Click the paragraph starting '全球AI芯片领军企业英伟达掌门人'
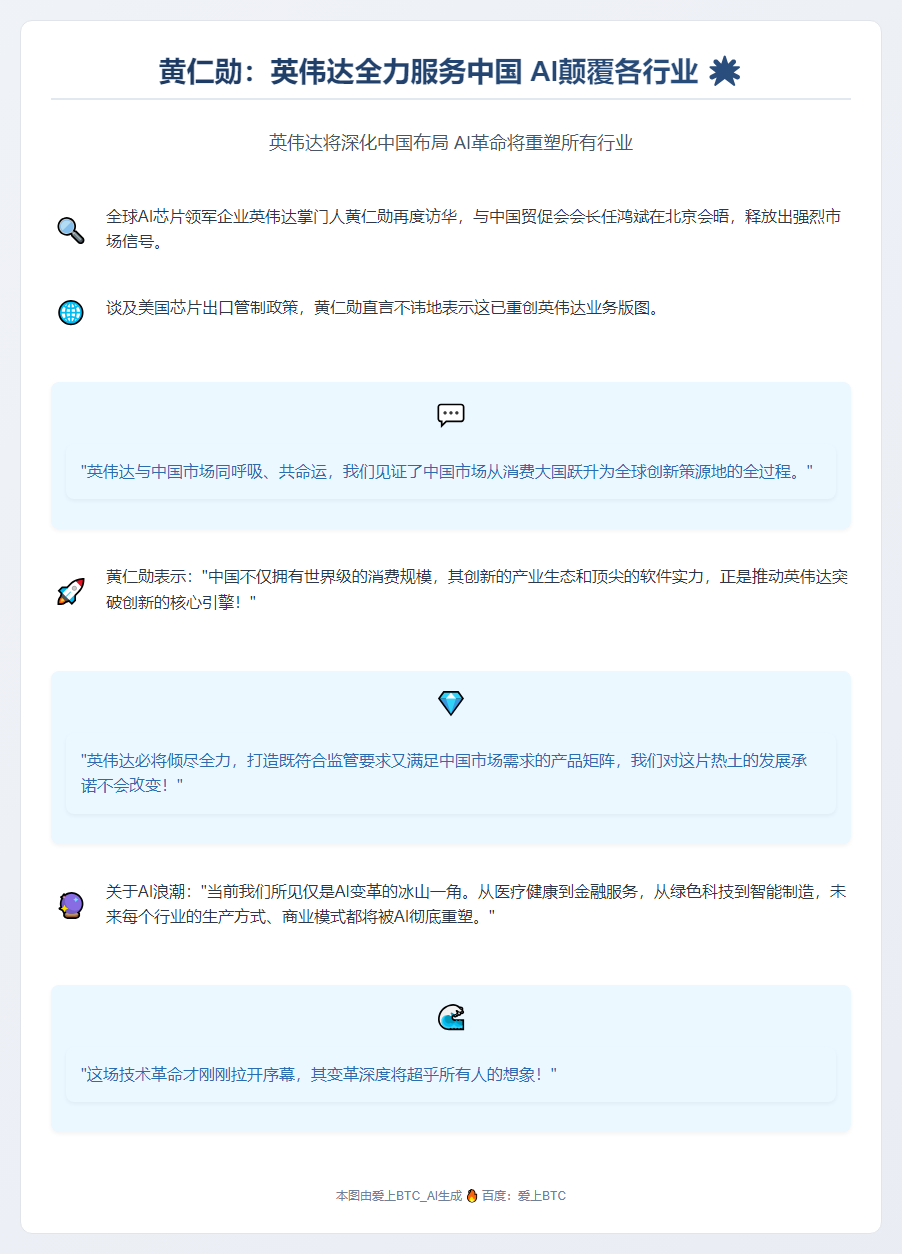The width and height of the screenshot is (902, 1254). [x=473, y=229]
